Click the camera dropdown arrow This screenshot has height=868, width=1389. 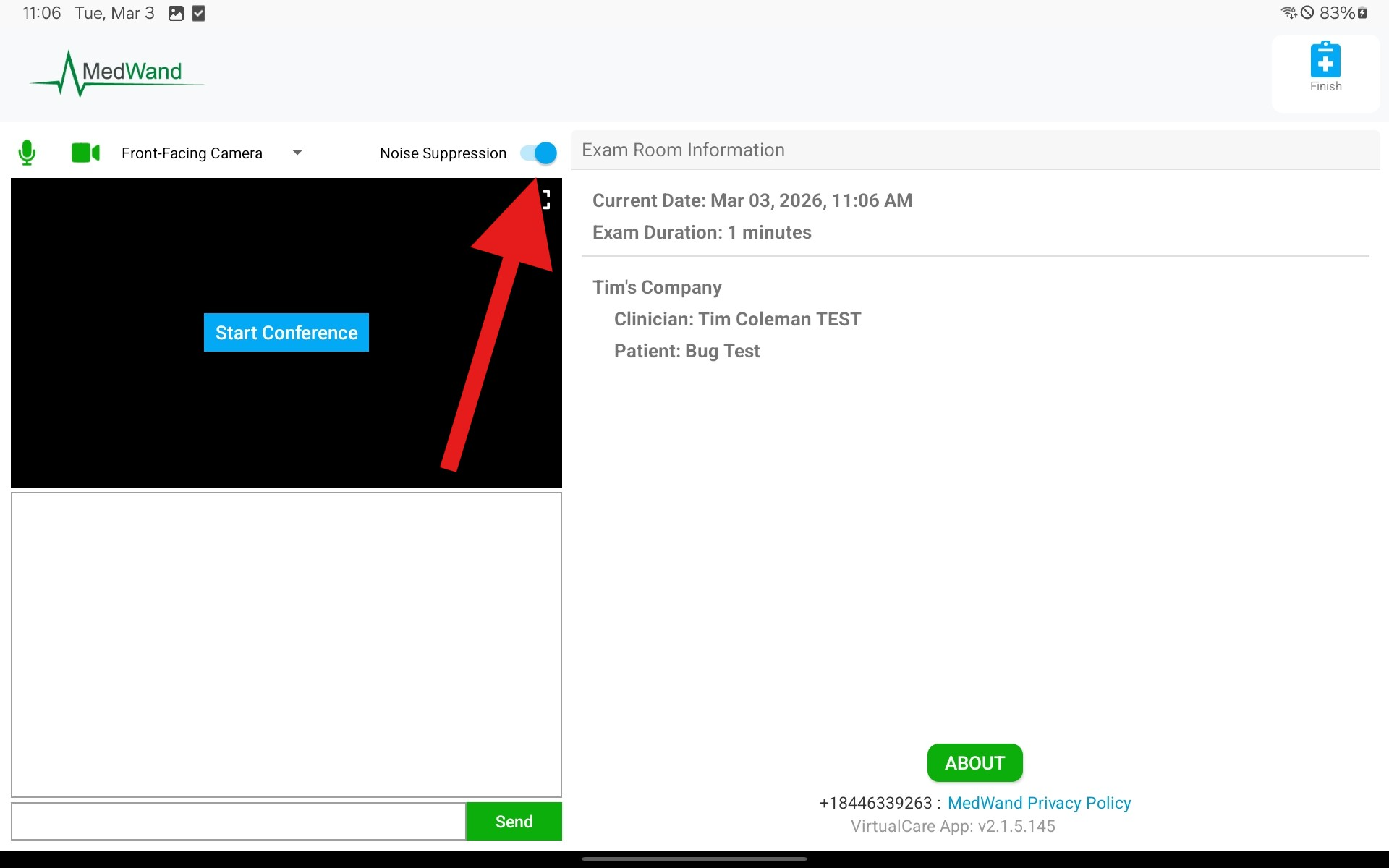pyautogui.click(x=297, y=153)
